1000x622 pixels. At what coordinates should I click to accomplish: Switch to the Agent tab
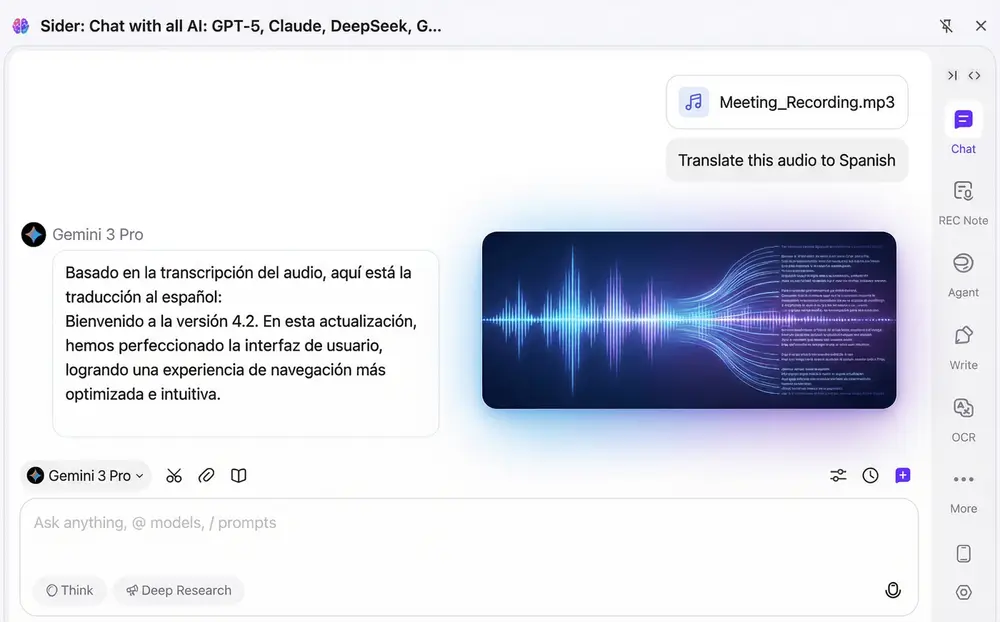pyautogui.click(x=963, y=275)
